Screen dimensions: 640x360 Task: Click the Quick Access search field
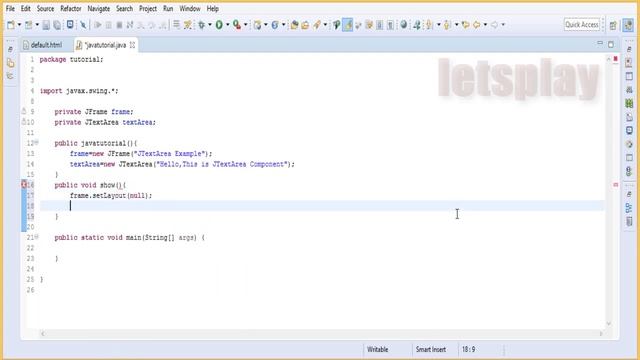[x=582, y=25]
